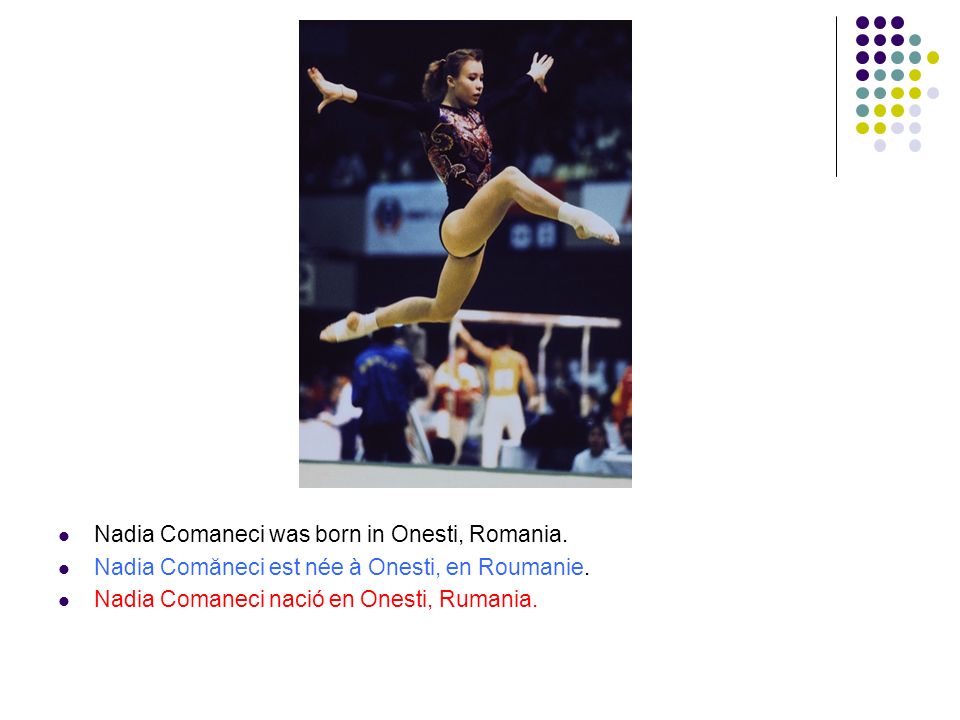Viewport: 960px width, 720px height.
Task: Click the red Spanish sentence
Action: point(315,599)
